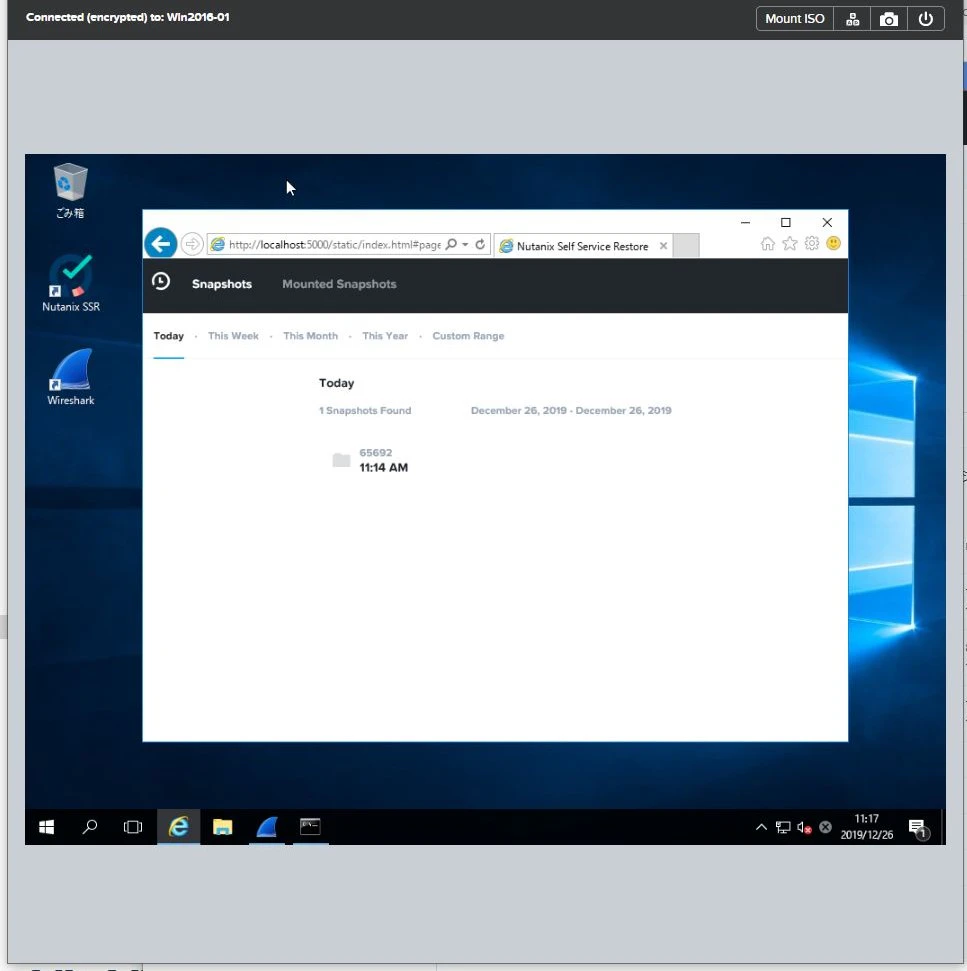This screenshot has height=971, width=967.
Task: Click the IE feedback smiley icon
Action: (833, 243)
